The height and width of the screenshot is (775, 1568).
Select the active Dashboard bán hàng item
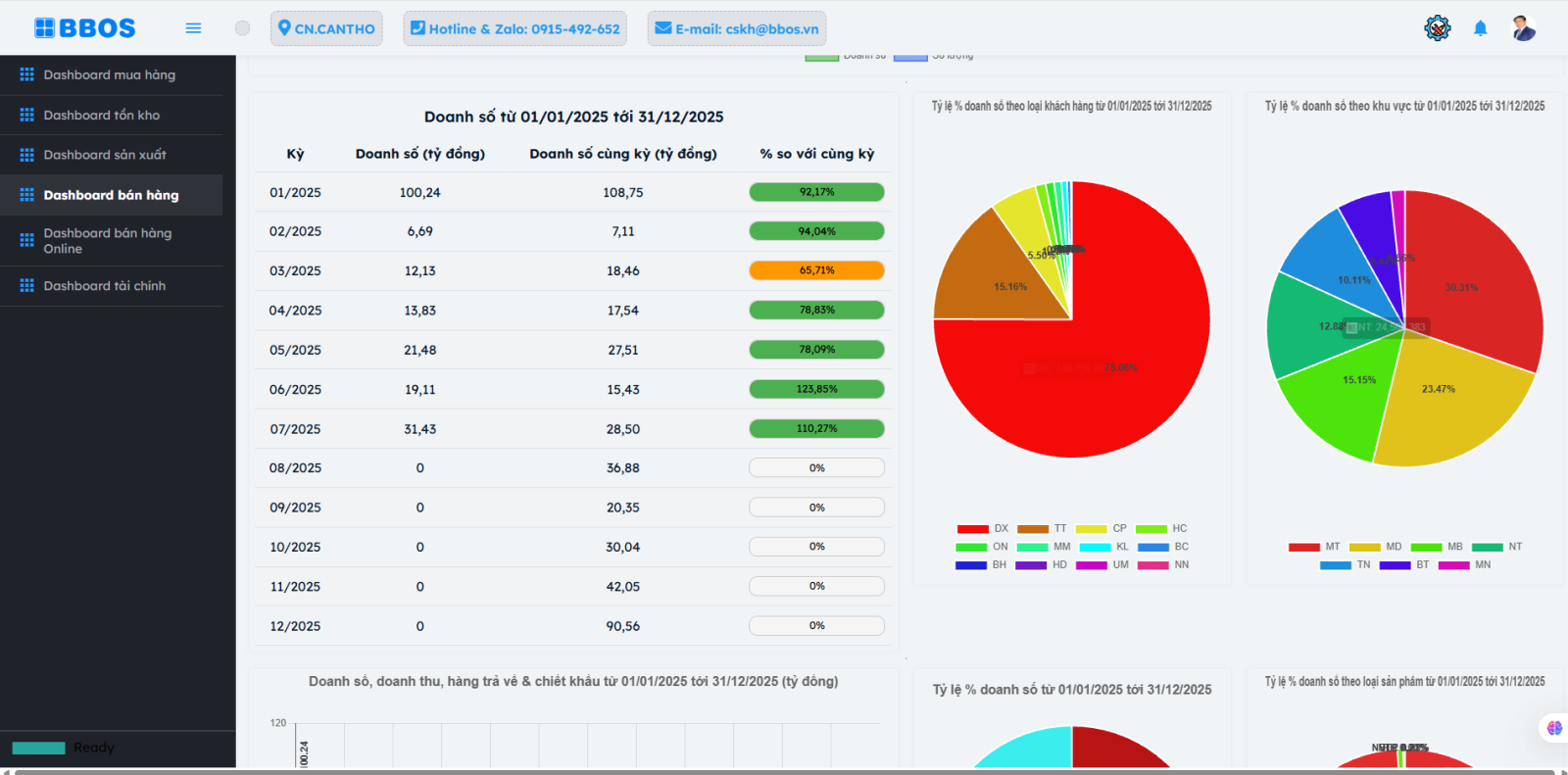point(111,195)
